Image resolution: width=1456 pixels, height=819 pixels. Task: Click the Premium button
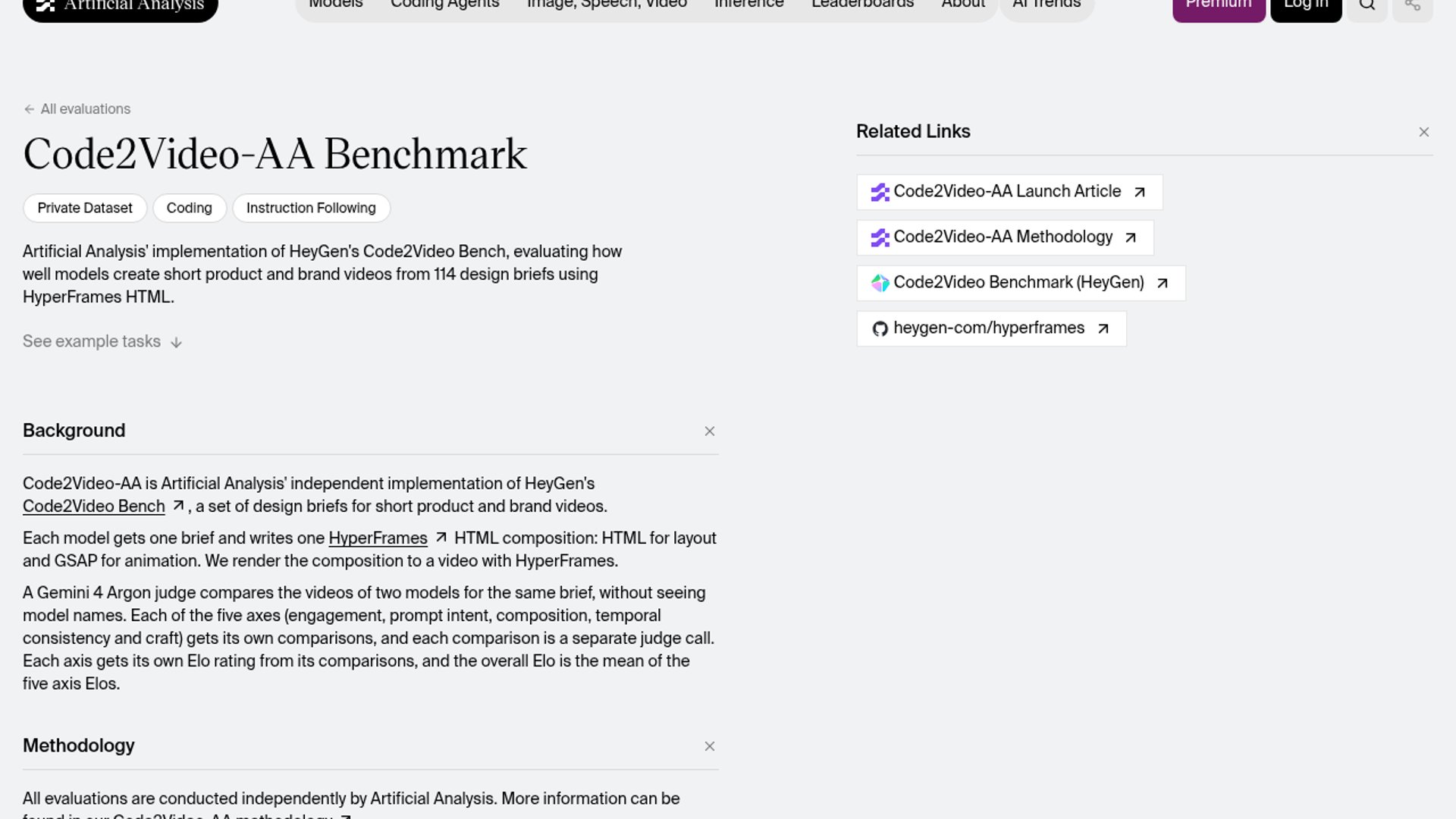pos(1219,8)
